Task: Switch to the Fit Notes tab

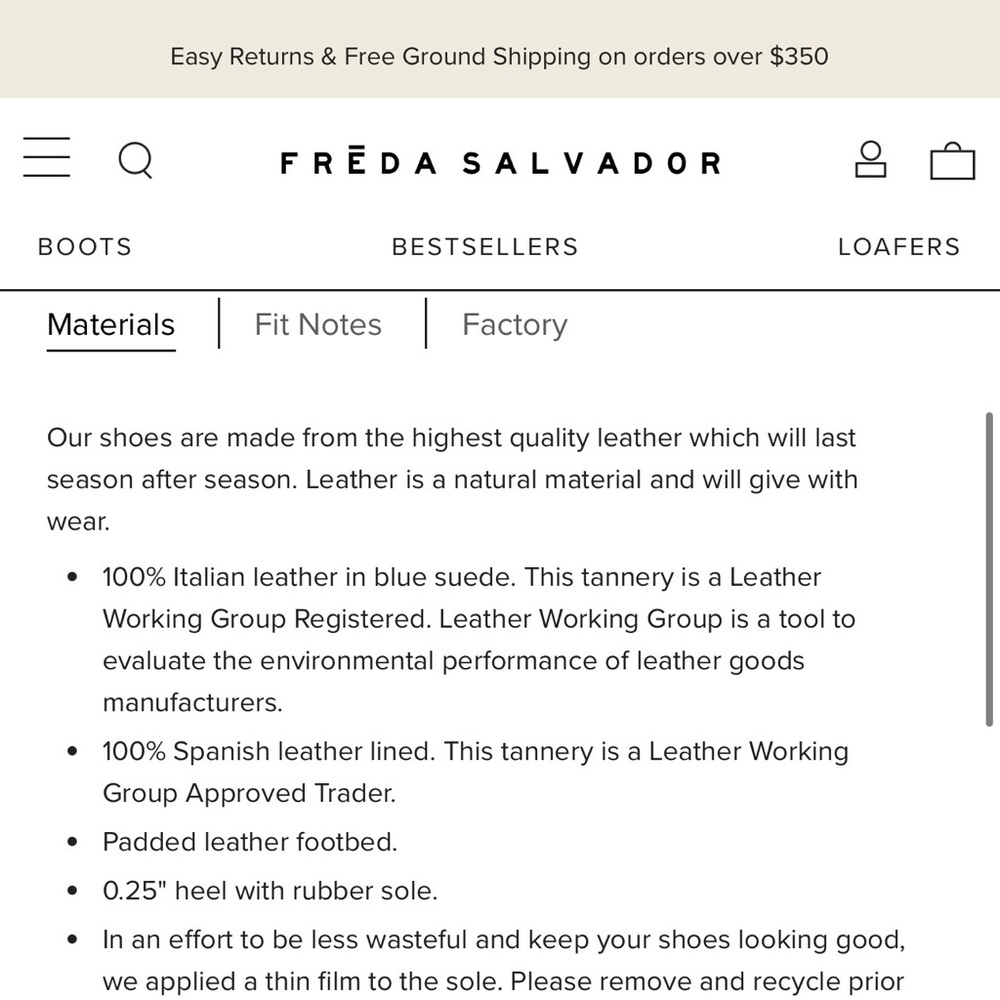Action: 318,325
